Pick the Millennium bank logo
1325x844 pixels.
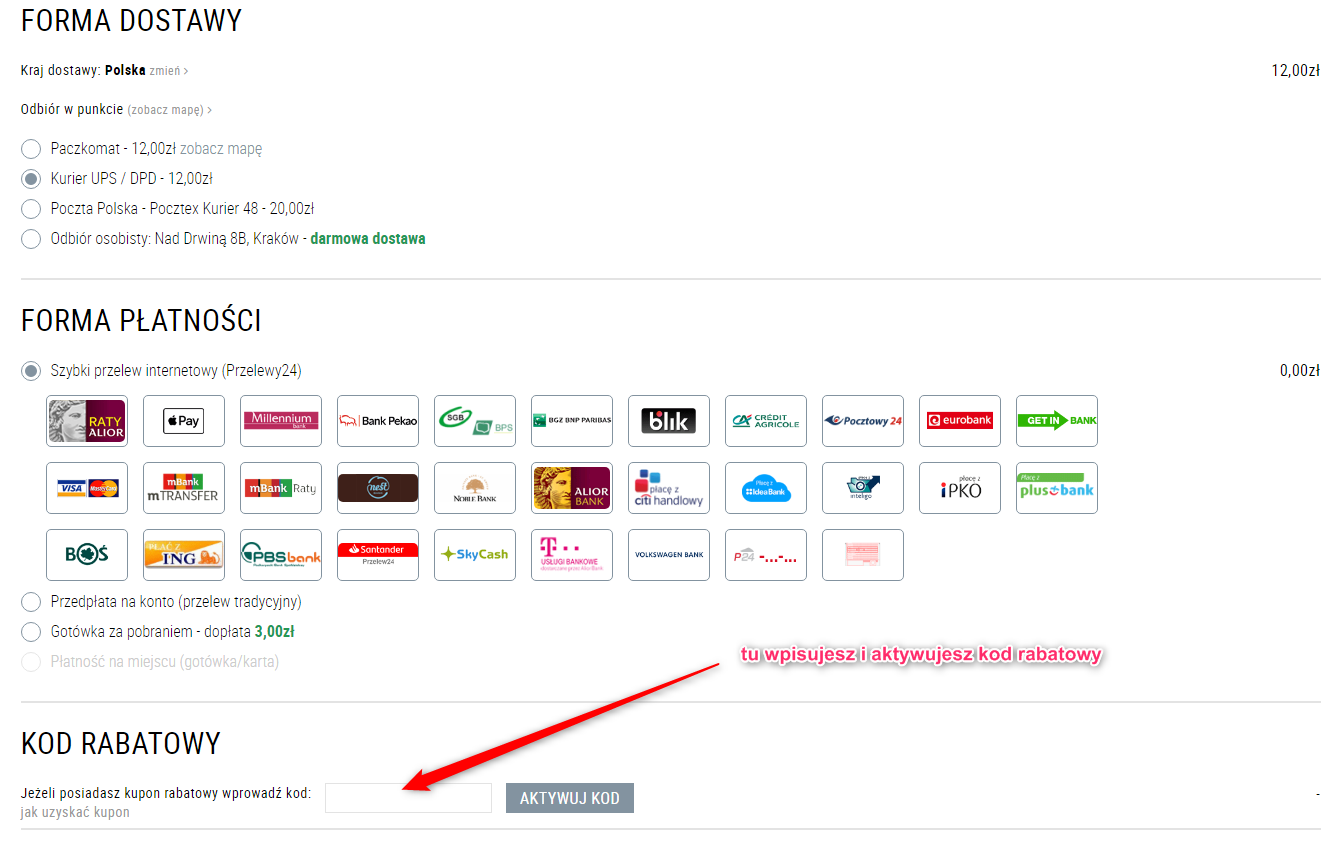click(x=281, y=421)
